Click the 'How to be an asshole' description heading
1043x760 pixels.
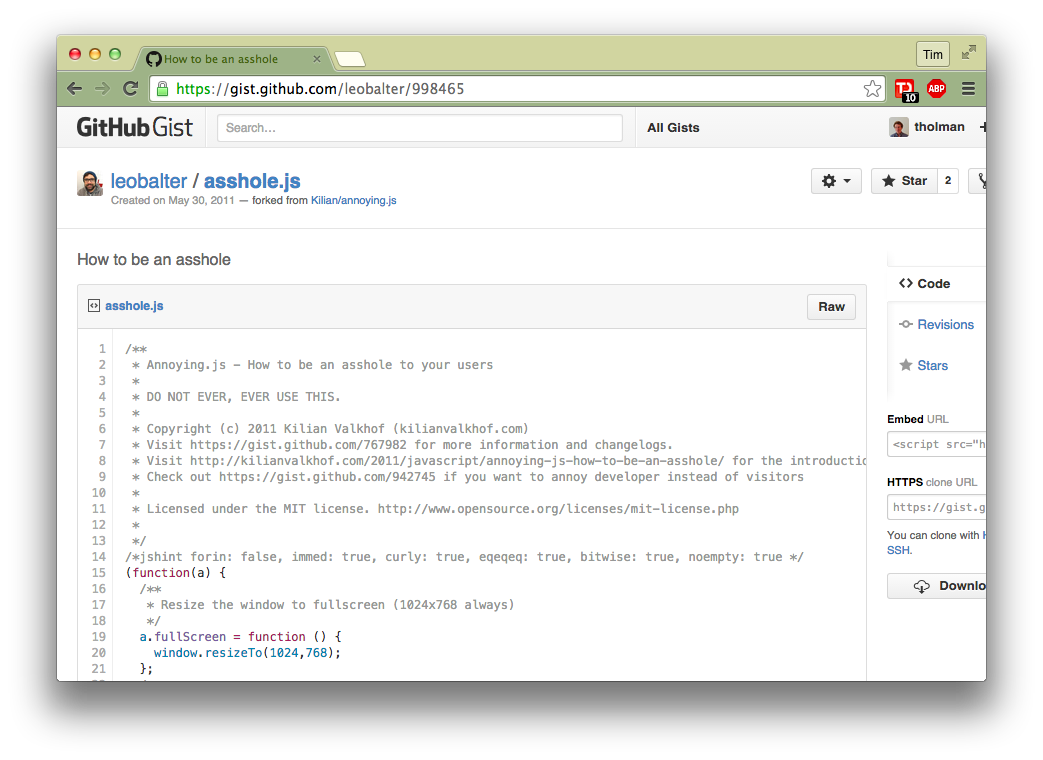(154, 259)
